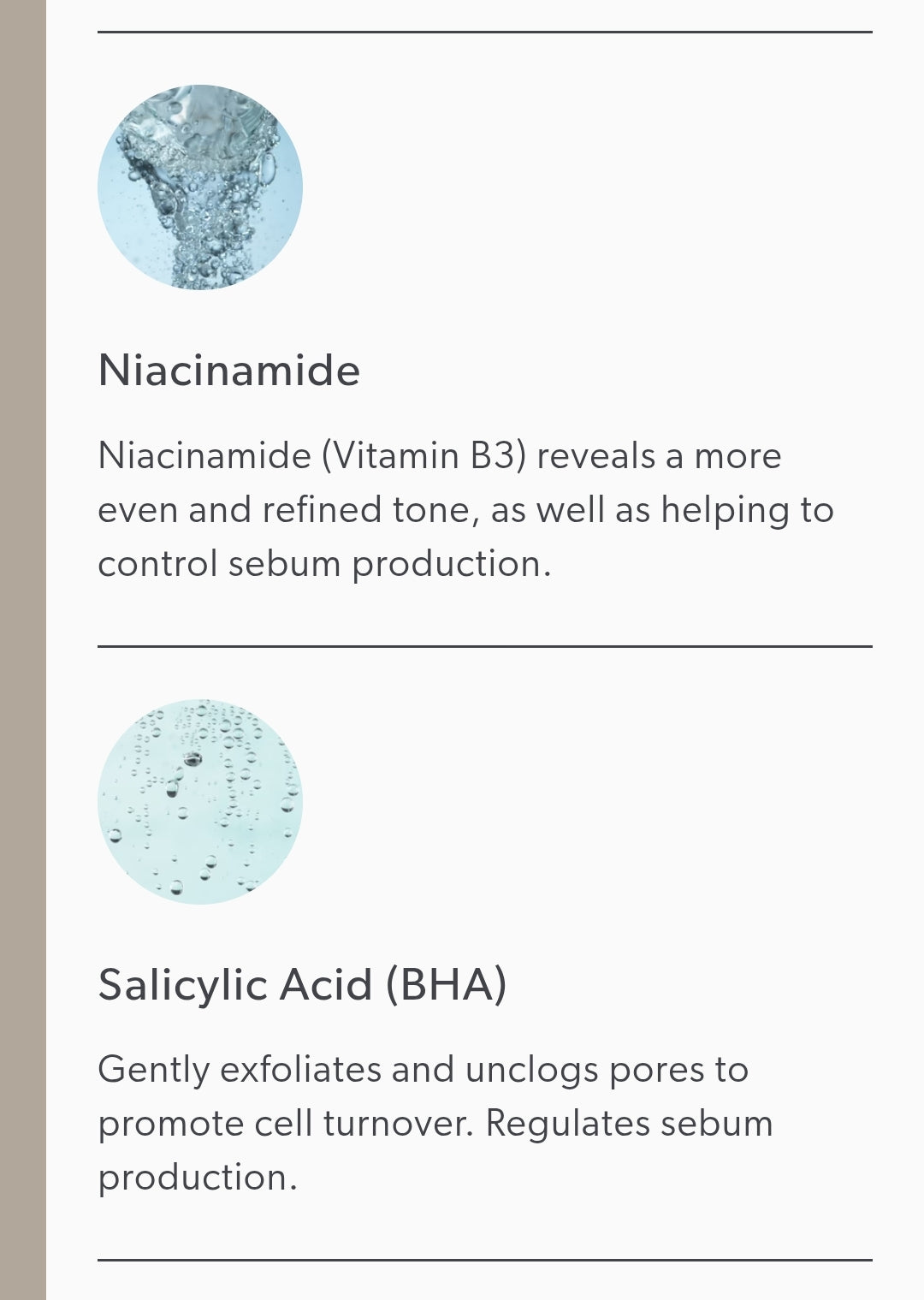Click the blank area right of Salicylic Acid image

tap(588, 802)
